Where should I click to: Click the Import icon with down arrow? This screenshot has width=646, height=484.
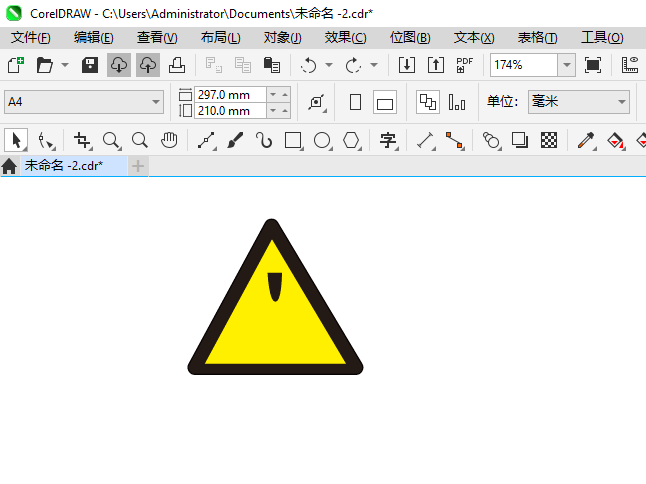(x=407, y=65)
